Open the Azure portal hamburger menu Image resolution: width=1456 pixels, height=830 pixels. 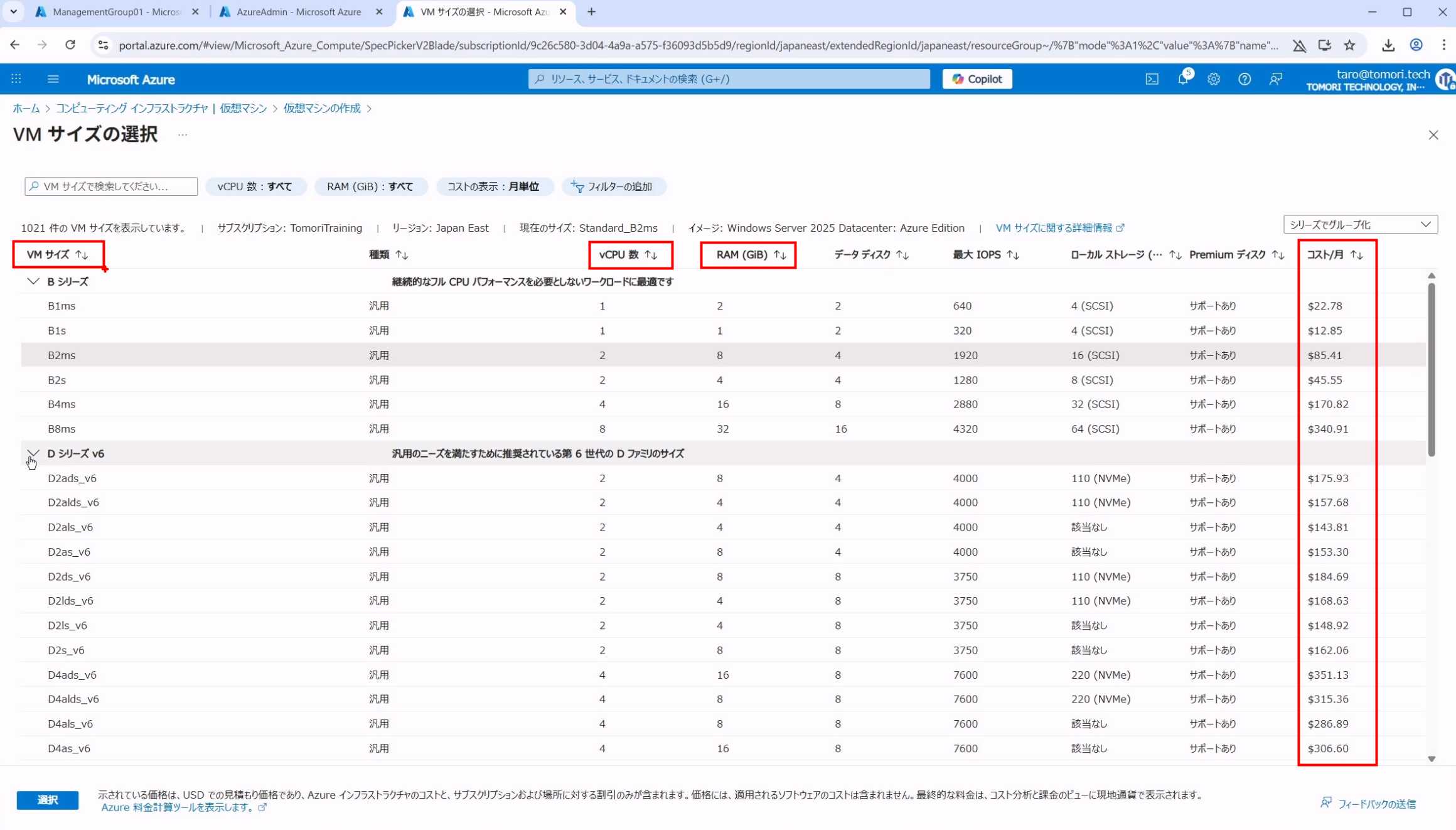click(53, 79)
